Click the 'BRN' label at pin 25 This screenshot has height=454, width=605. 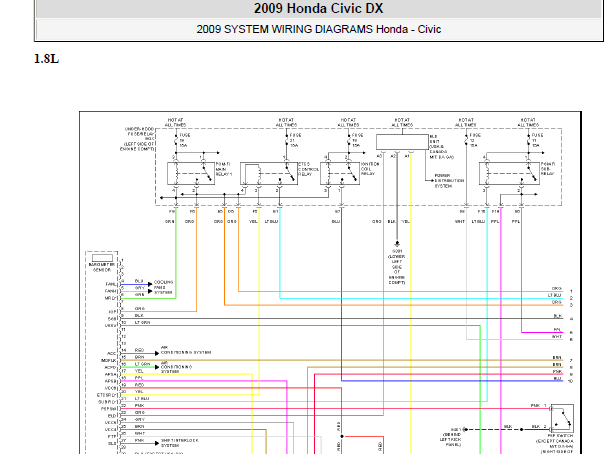pos(139,426)
